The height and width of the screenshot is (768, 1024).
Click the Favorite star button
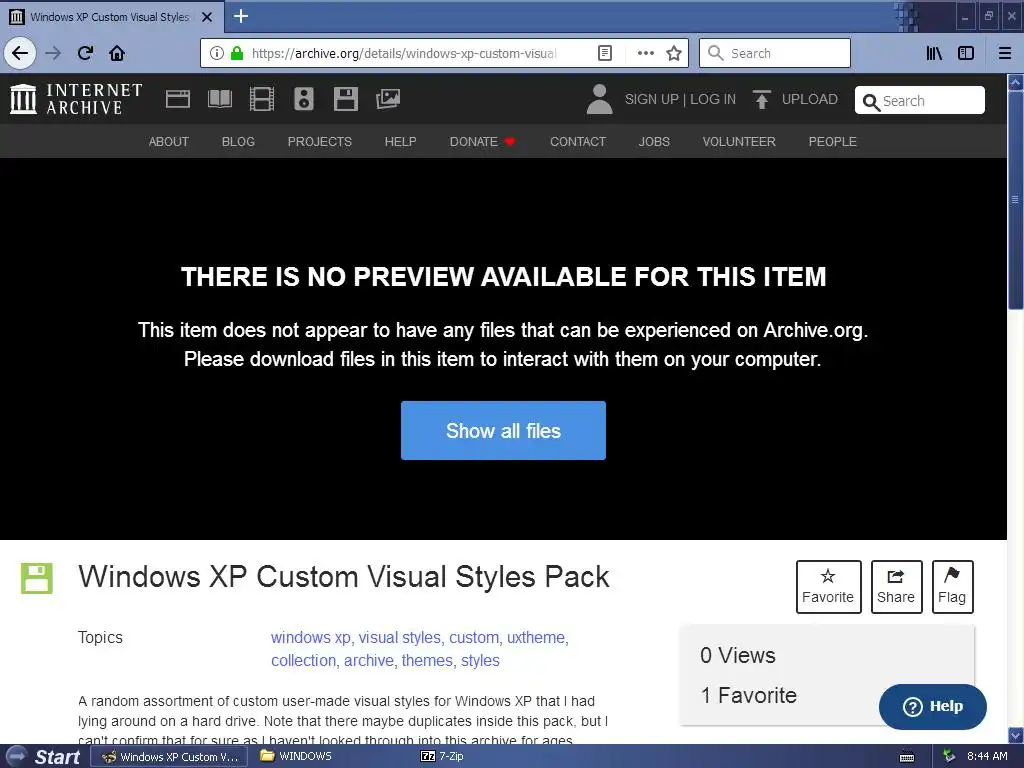tap(828, 586)
